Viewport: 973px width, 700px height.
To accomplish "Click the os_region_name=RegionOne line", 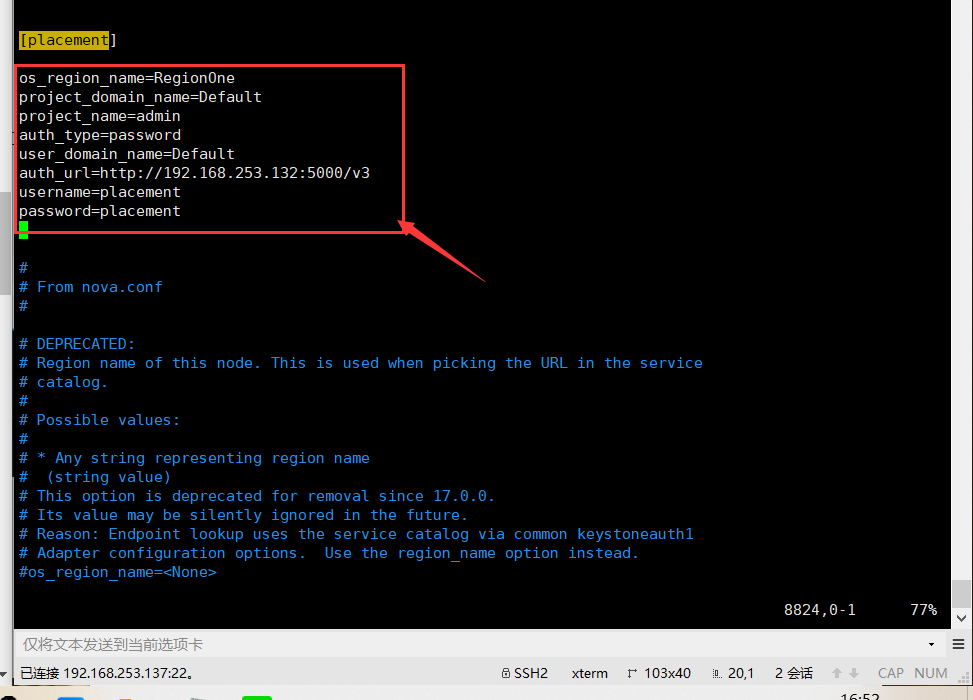I will pos(127,78).
